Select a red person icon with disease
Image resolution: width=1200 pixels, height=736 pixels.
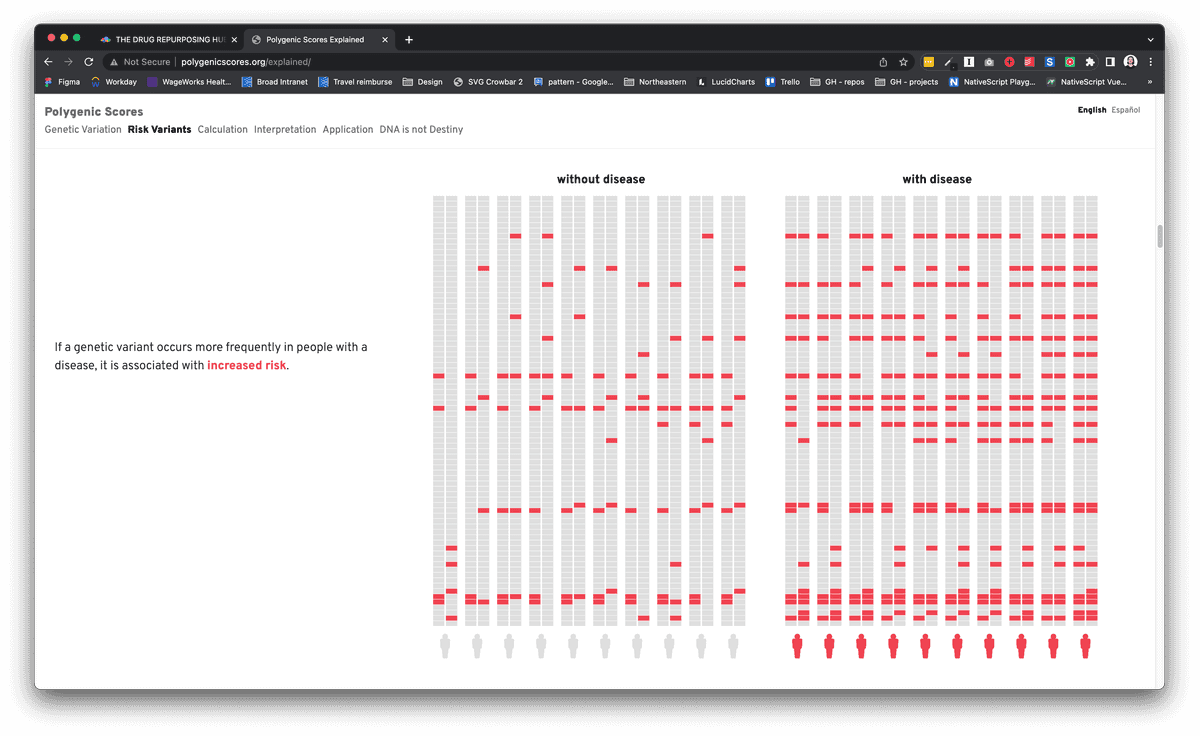click(797, 645)
